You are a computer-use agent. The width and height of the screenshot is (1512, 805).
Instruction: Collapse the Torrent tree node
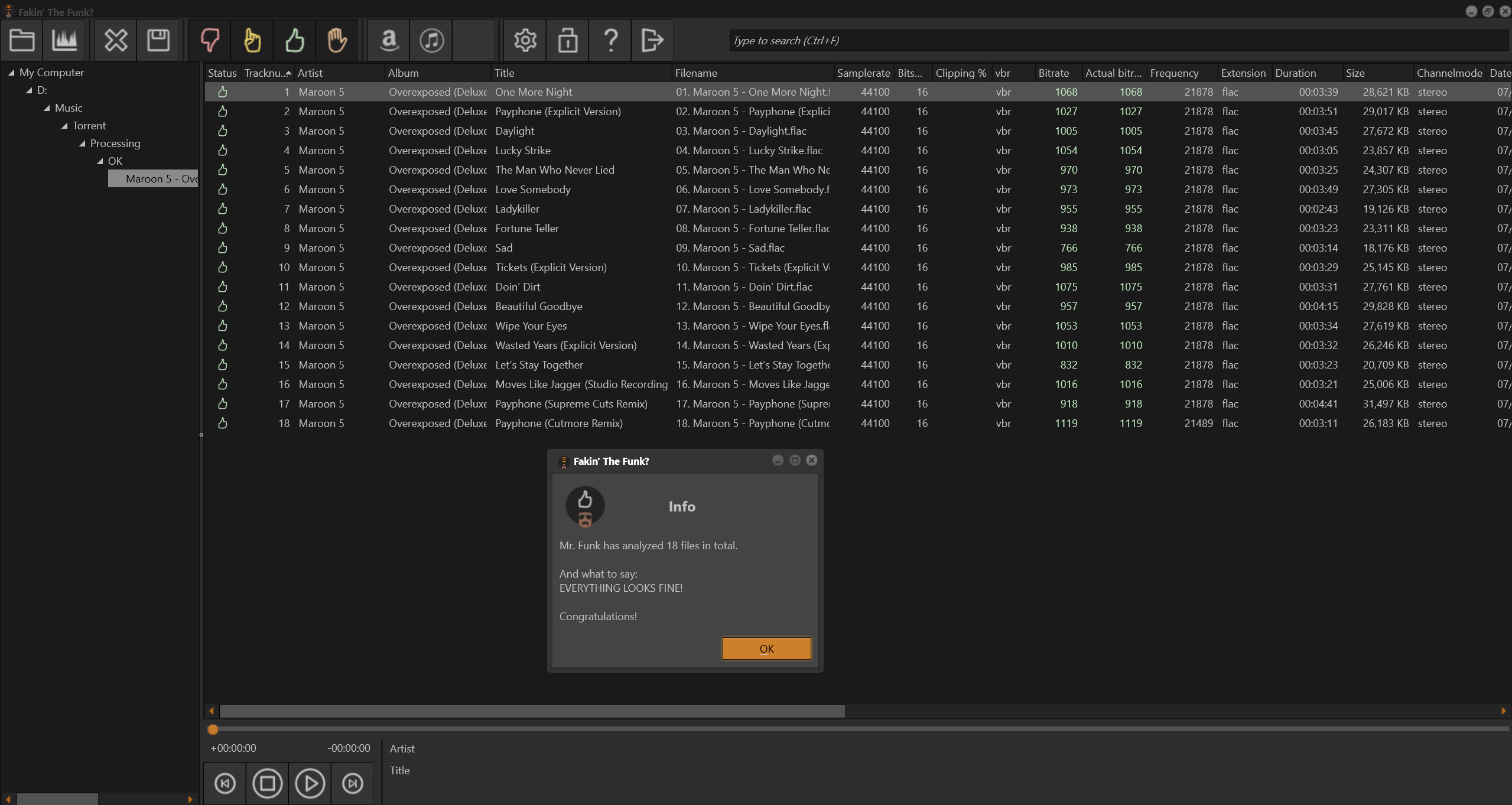click(x=65, y=126)
